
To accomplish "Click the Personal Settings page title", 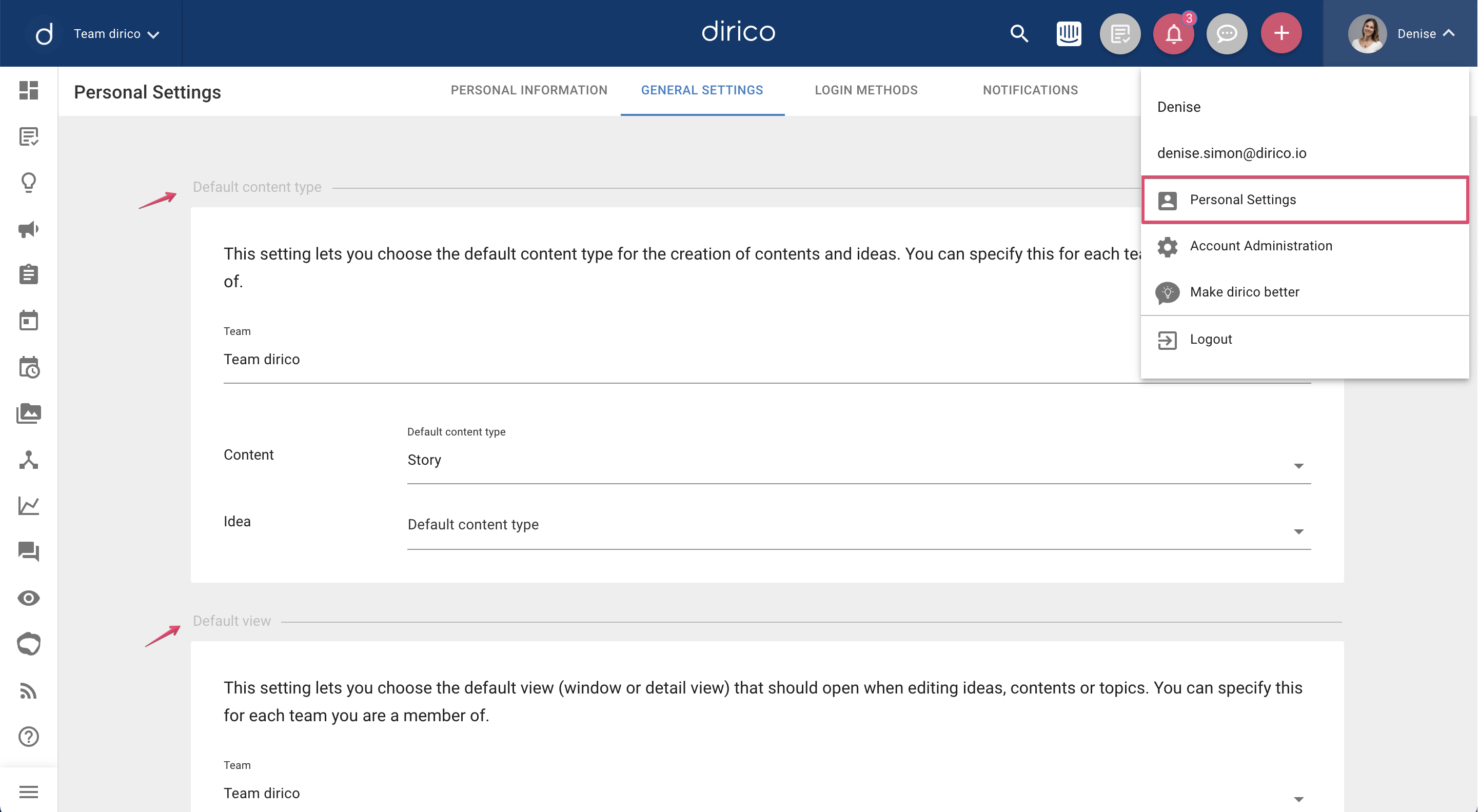I will pyautogui.click(x=148, y=92).
